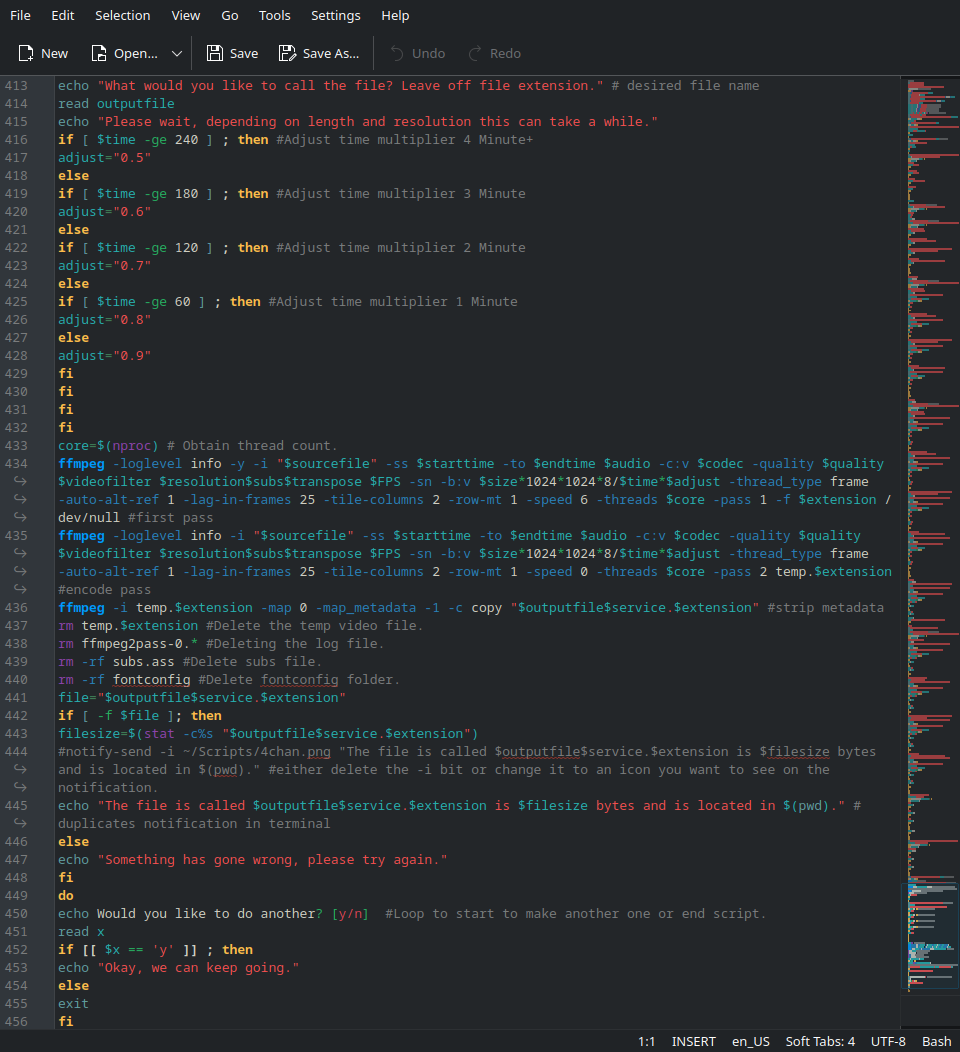The width and height of the screenshot is (960, 1052).
Task: Click the Redo arrow icon
Action: coord(475,54)
